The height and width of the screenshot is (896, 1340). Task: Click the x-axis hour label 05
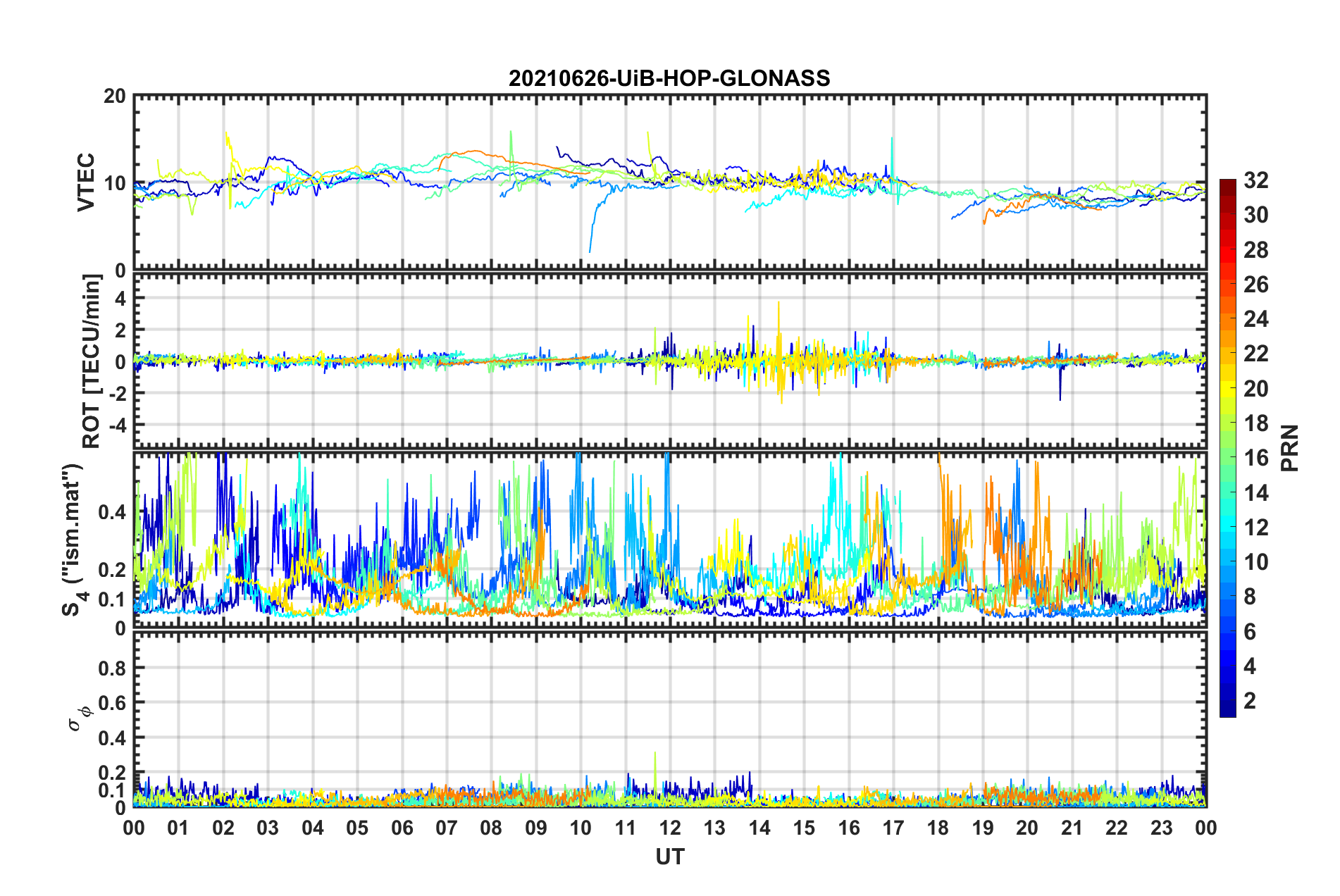357,828
